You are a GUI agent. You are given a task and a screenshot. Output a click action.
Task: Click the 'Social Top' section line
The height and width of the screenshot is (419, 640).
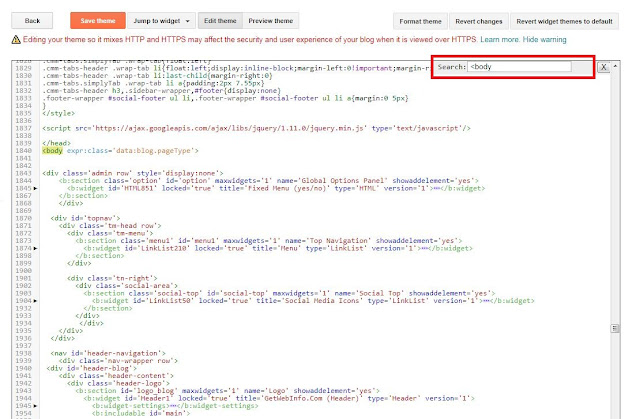click(x=289, y=293)
